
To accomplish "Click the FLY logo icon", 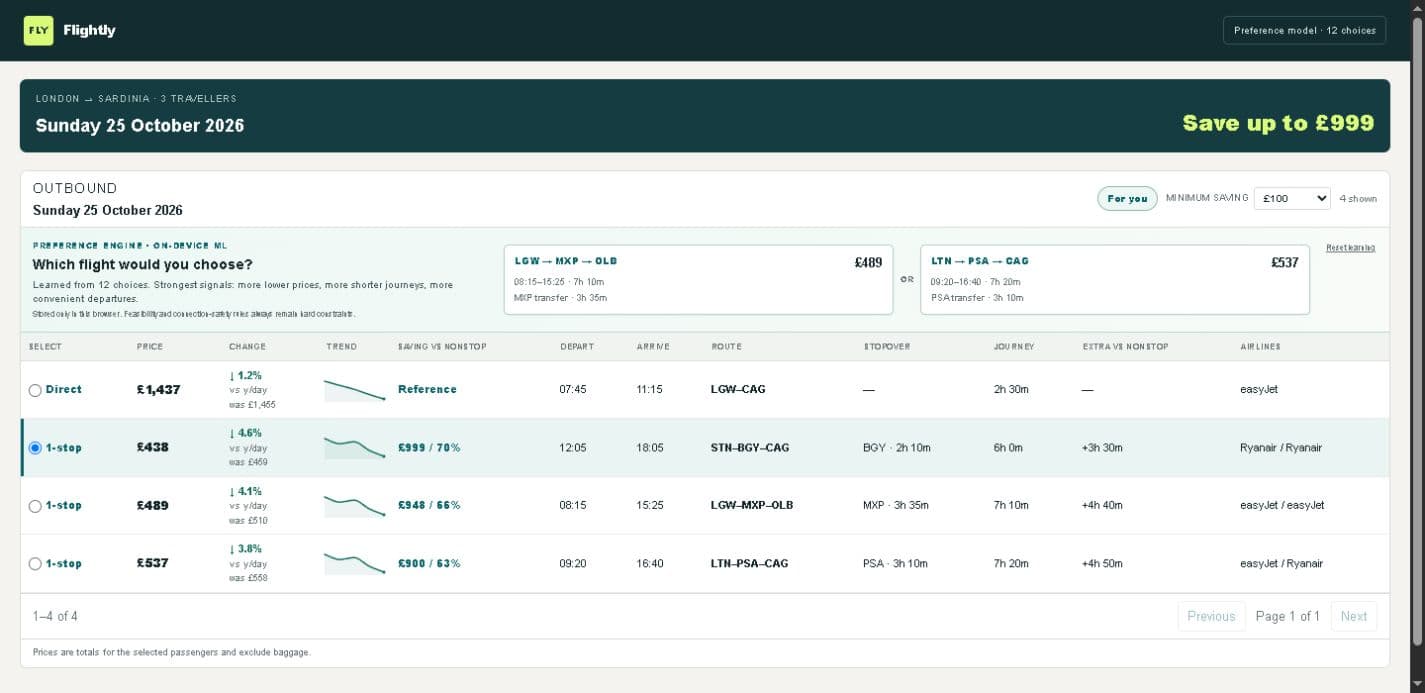I will pyautogui.click(x=38, y=30).
